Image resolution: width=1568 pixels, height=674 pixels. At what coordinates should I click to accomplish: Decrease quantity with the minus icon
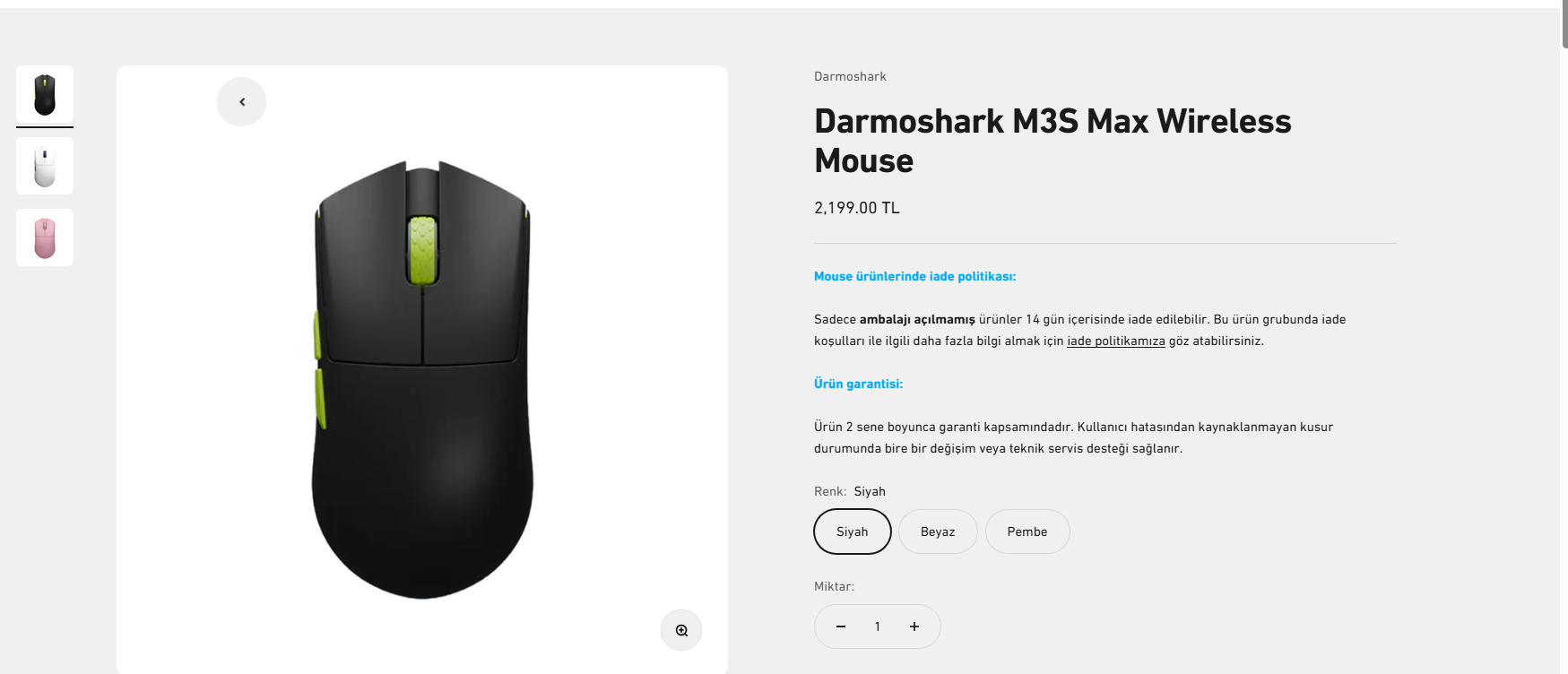pos(841,626)
